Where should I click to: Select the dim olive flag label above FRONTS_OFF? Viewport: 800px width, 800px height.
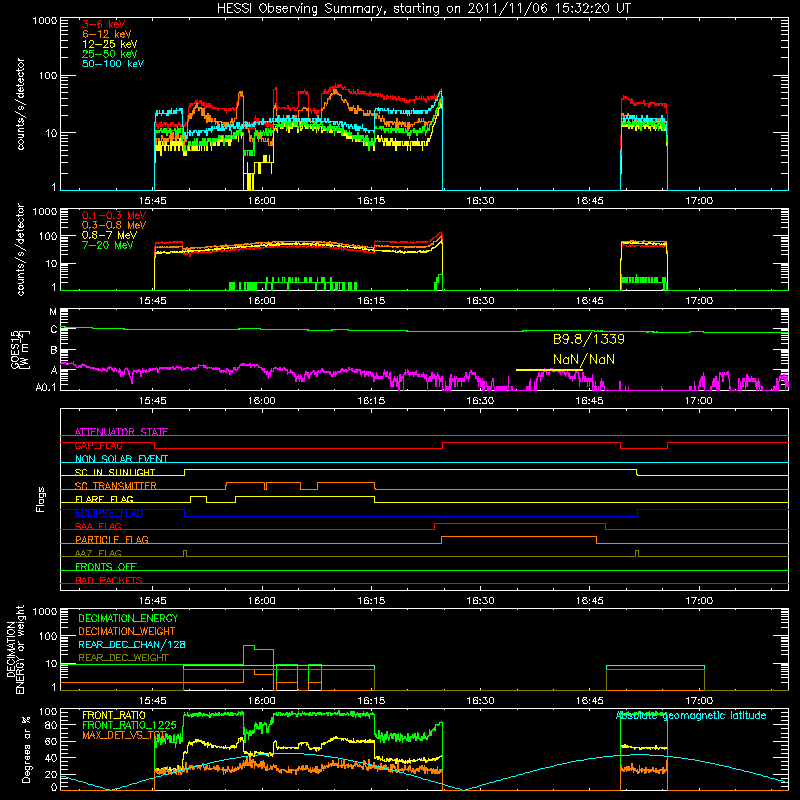tap(98, 554)
